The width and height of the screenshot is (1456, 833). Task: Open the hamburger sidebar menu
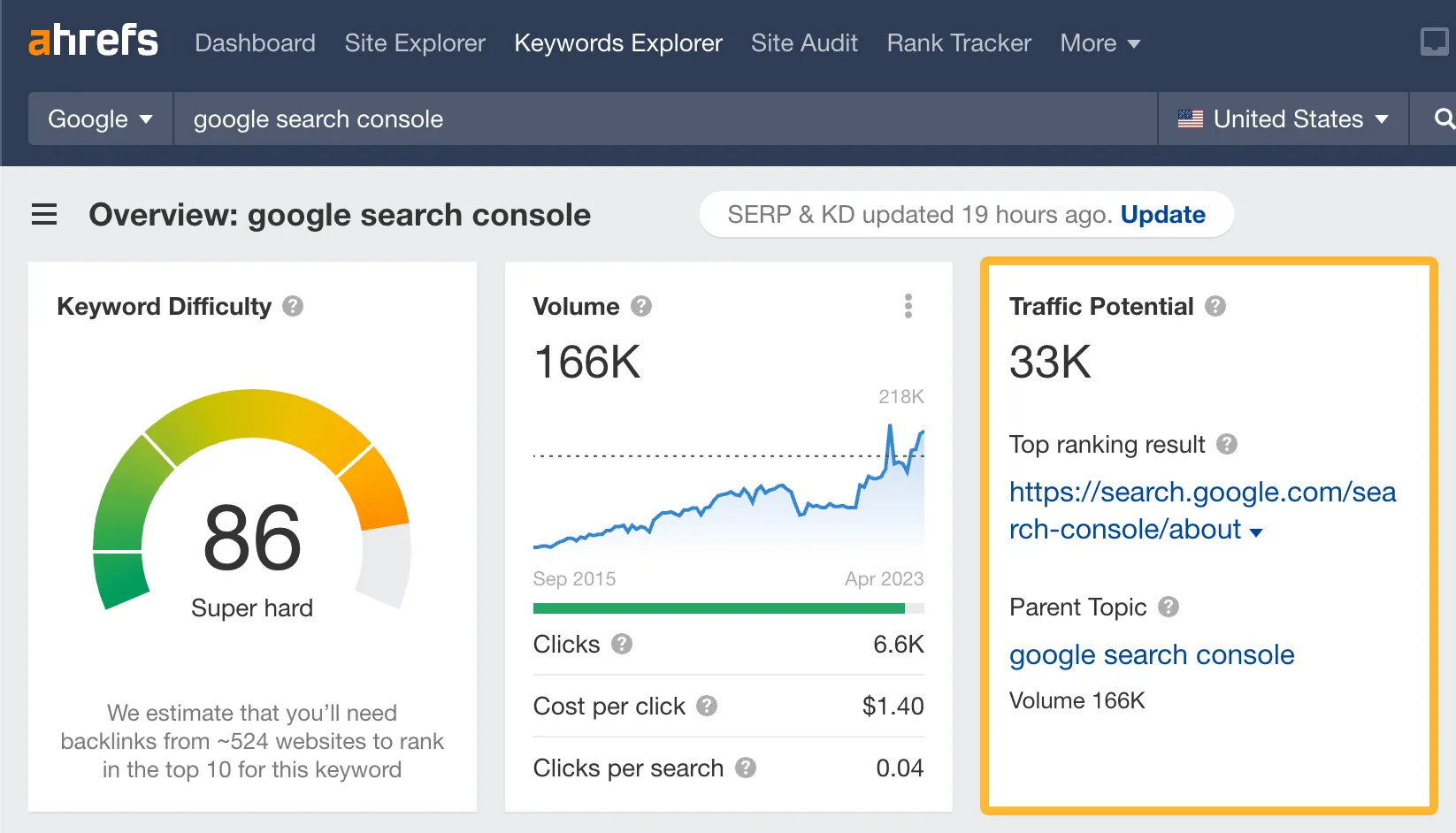(44, 215)
